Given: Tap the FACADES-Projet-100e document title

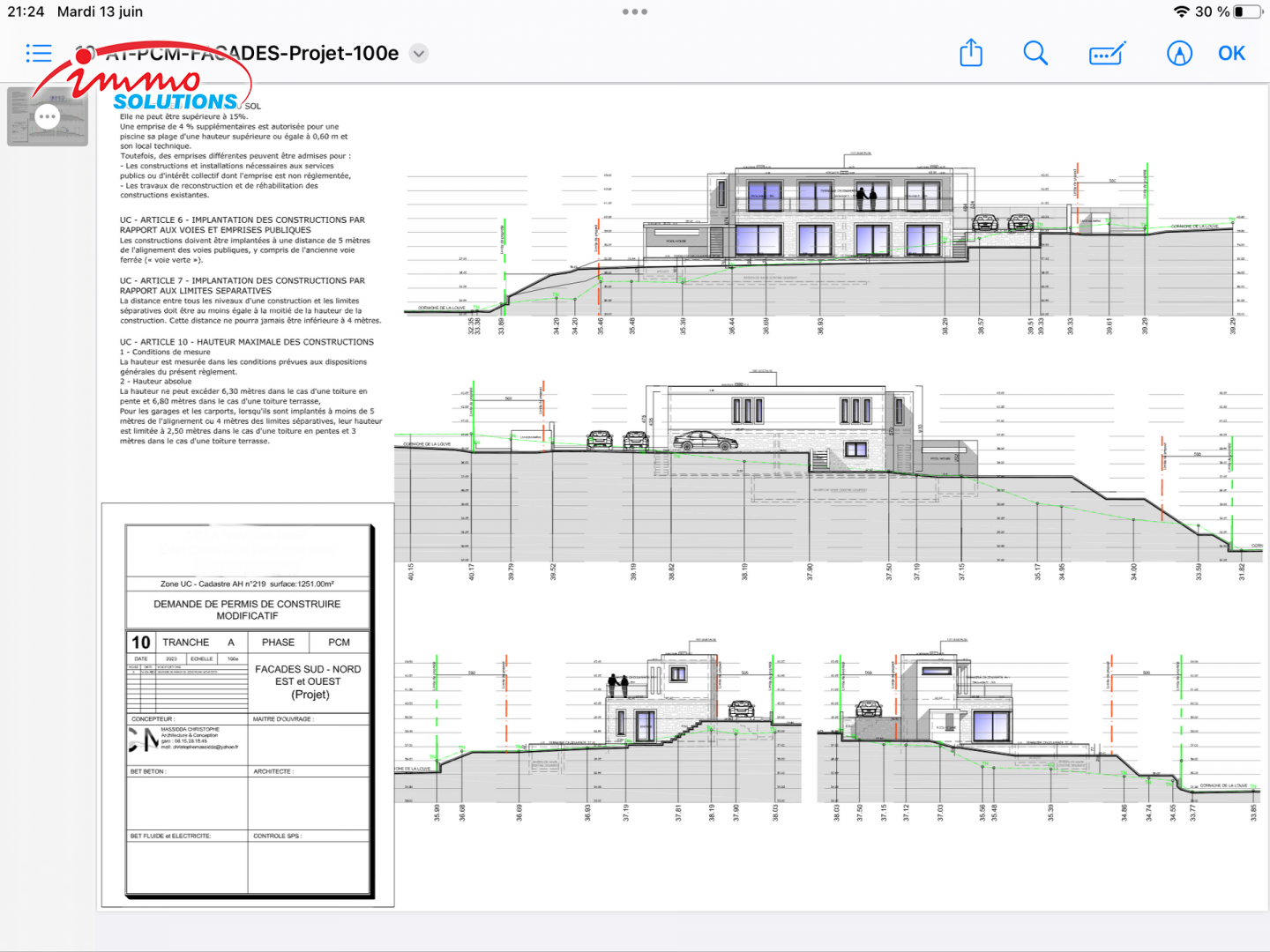Looking at the screenshot, I should tap(291, 54).
